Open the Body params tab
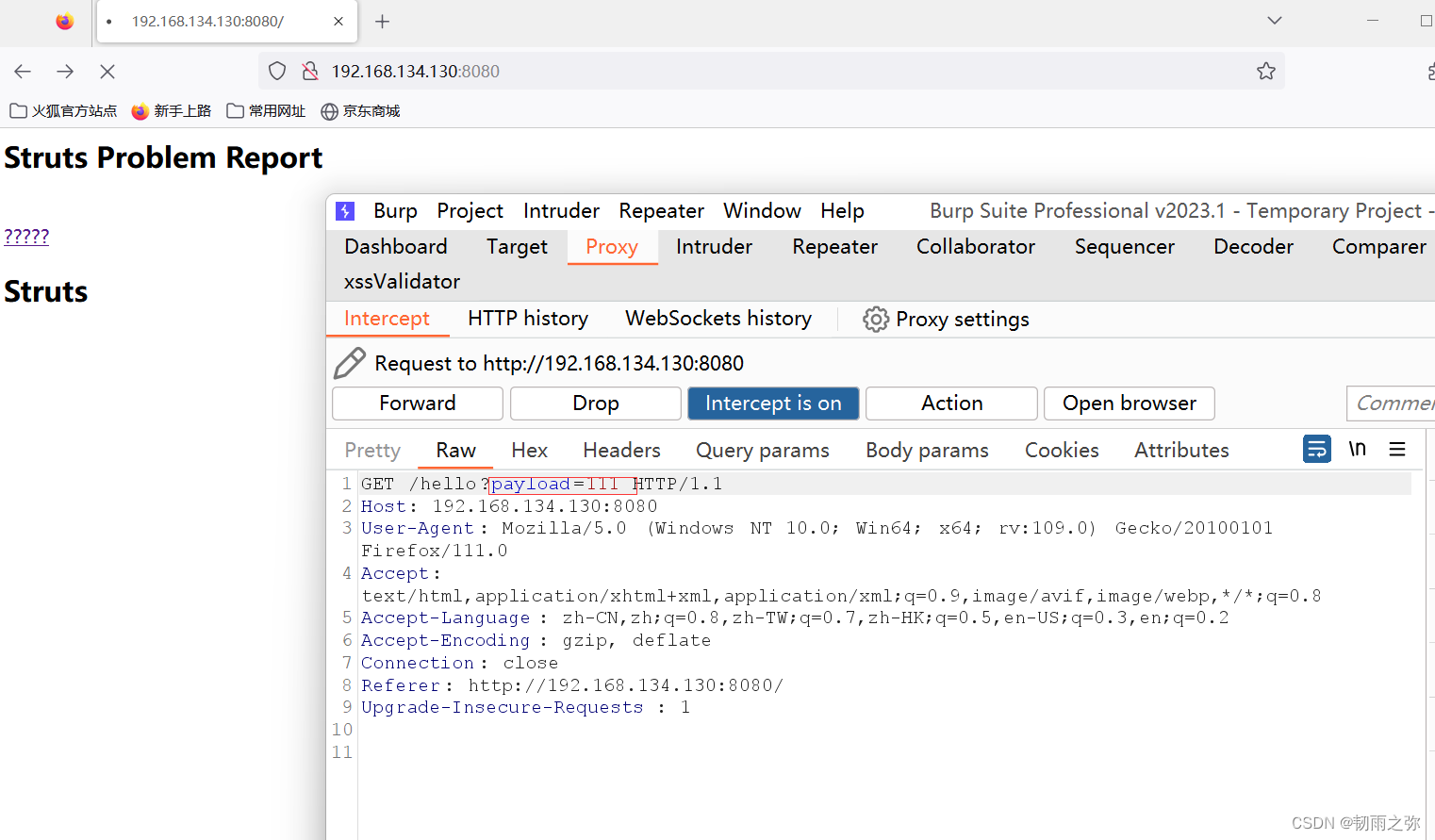 point(927,451)
